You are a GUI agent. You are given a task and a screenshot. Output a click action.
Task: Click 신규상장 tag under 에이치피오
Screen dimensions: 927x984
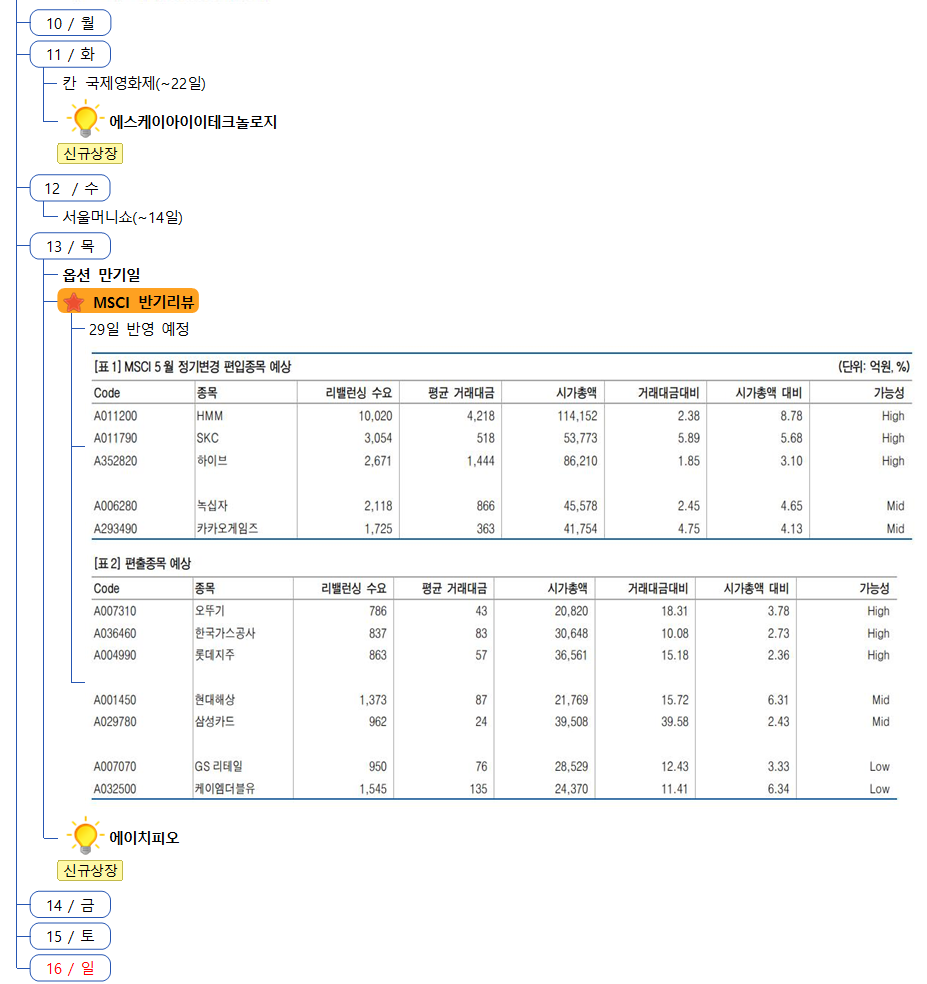click(90, 870)
